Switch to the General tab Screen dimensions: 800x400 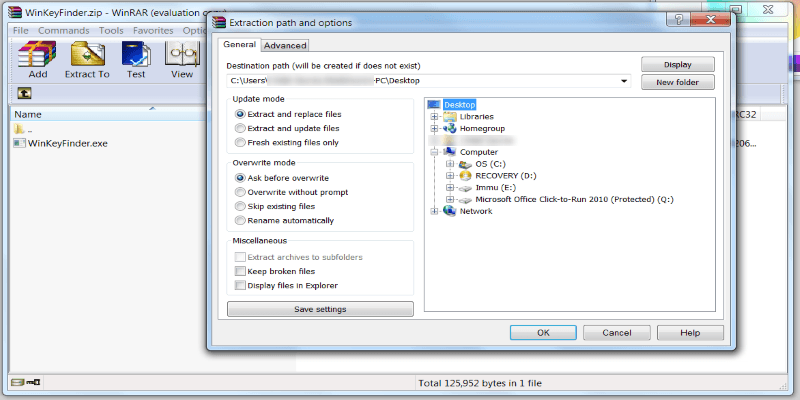[239, 44]
